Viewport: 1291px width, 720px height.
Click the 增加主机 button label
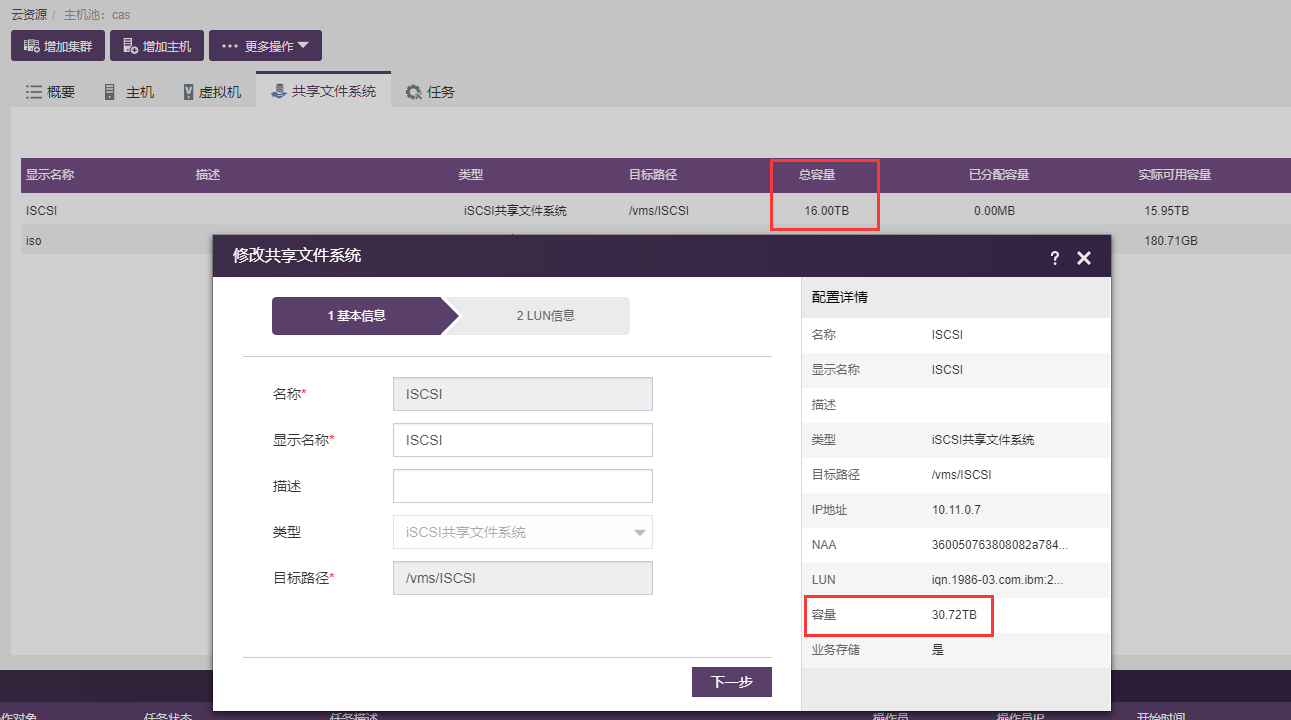tap(167, 46)
